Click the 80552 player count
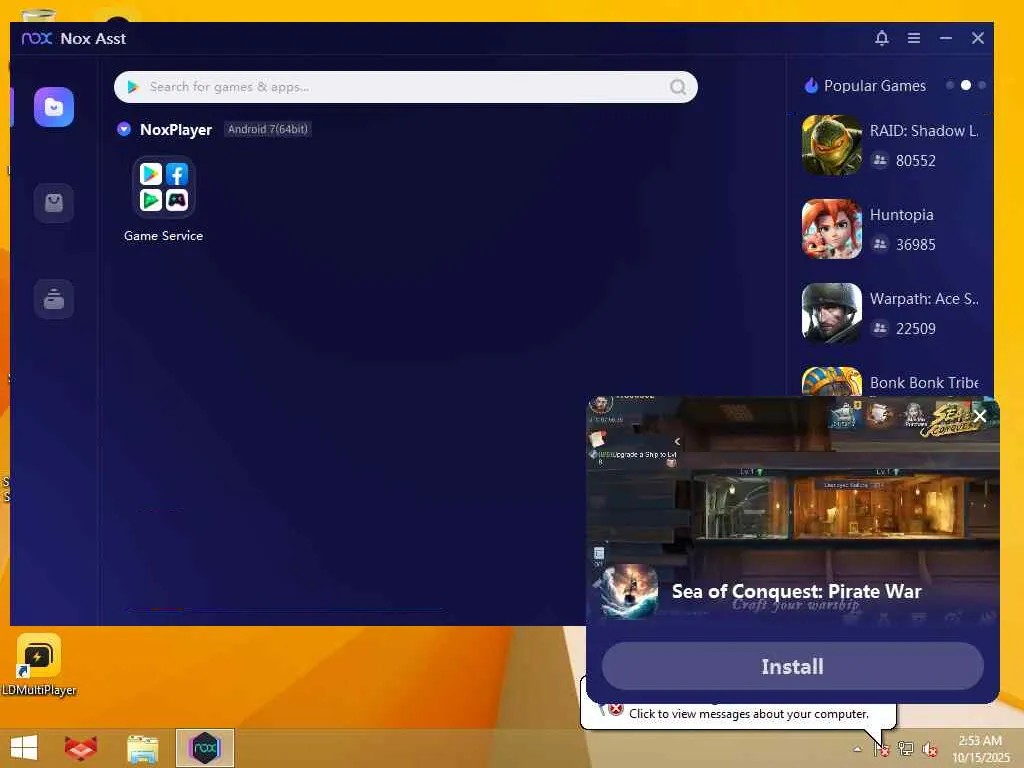 916,161
